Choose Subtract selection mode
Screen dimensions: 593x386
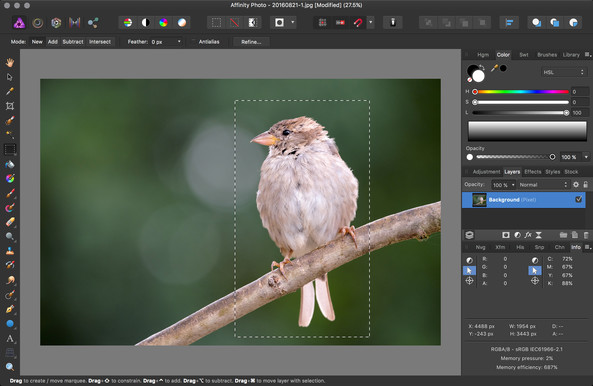point(73,42)
